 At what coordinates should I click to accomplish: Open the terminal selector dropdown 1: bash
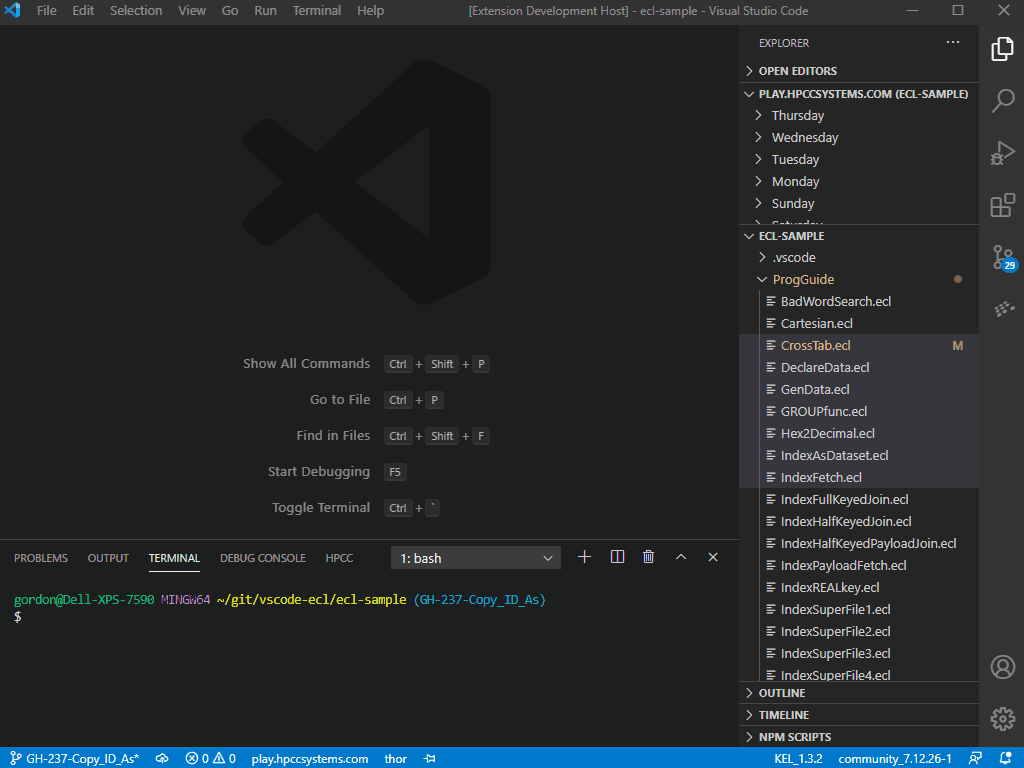tap(475, 558)
